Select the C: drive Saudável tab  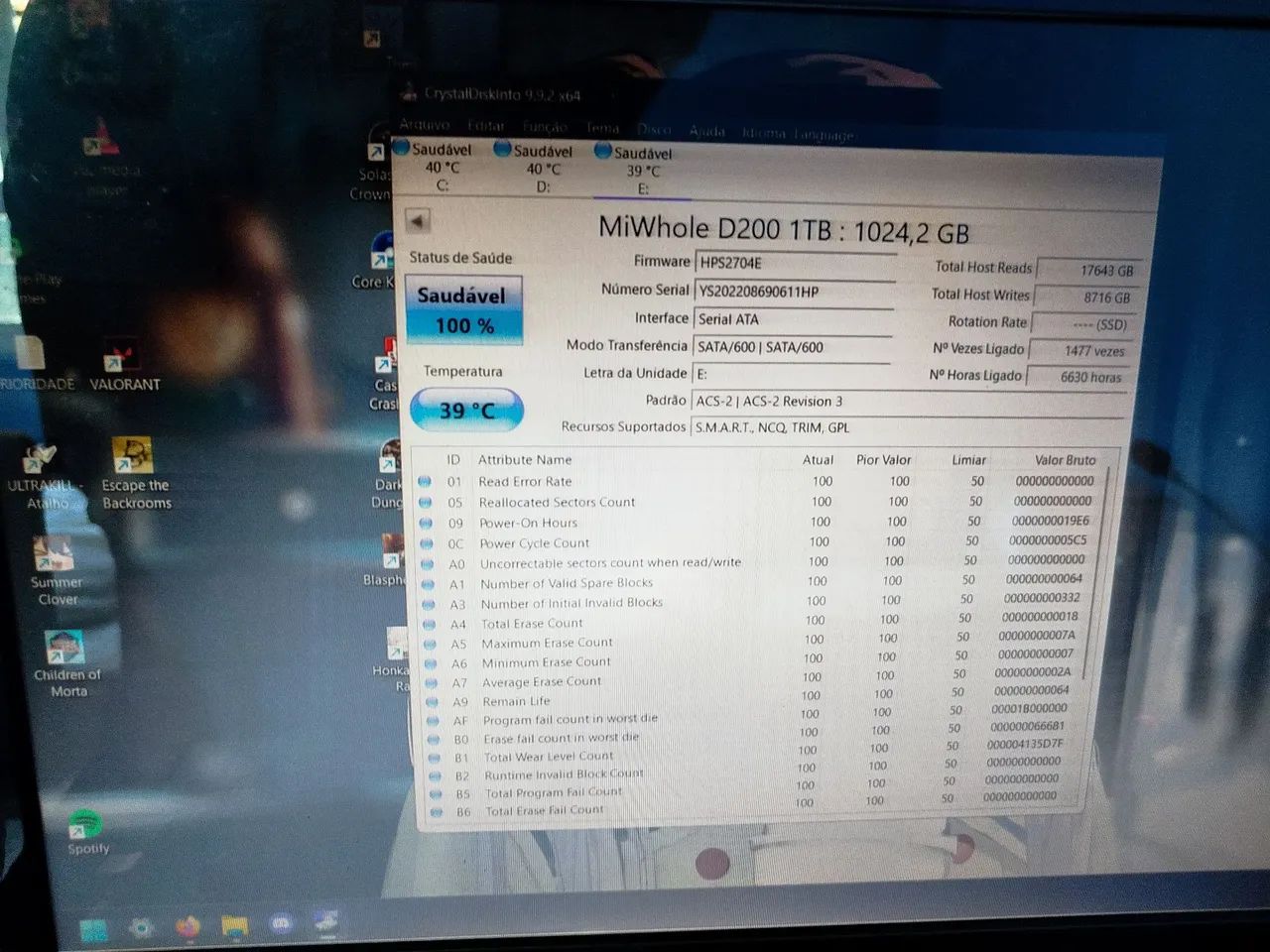(435, 167)
